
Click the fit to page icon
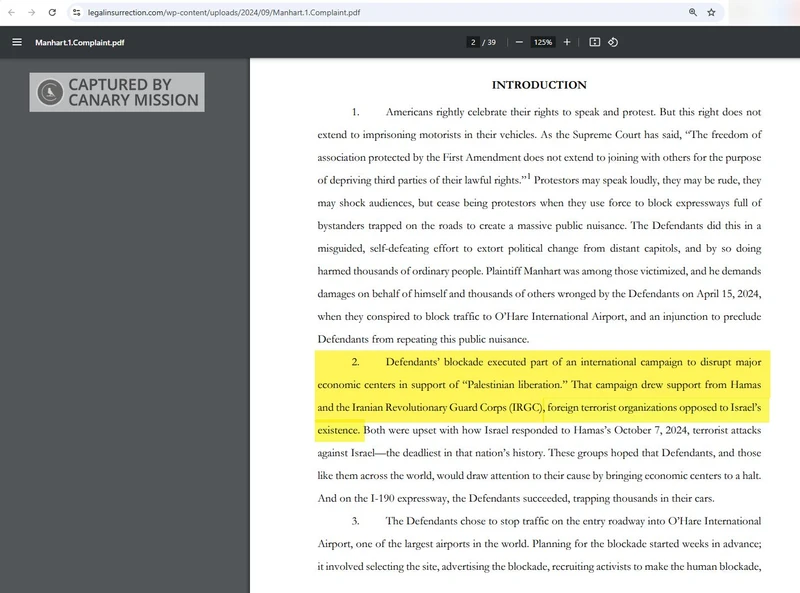point(594,42)
